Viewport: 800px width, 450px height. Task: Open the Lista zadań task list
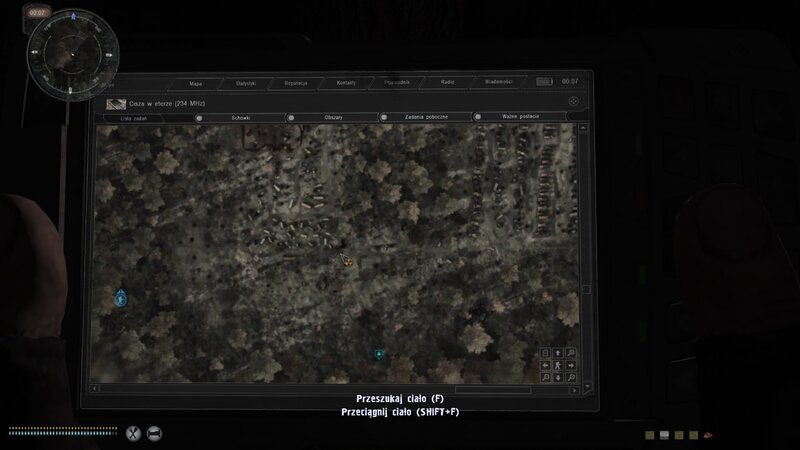pos(120,117)
